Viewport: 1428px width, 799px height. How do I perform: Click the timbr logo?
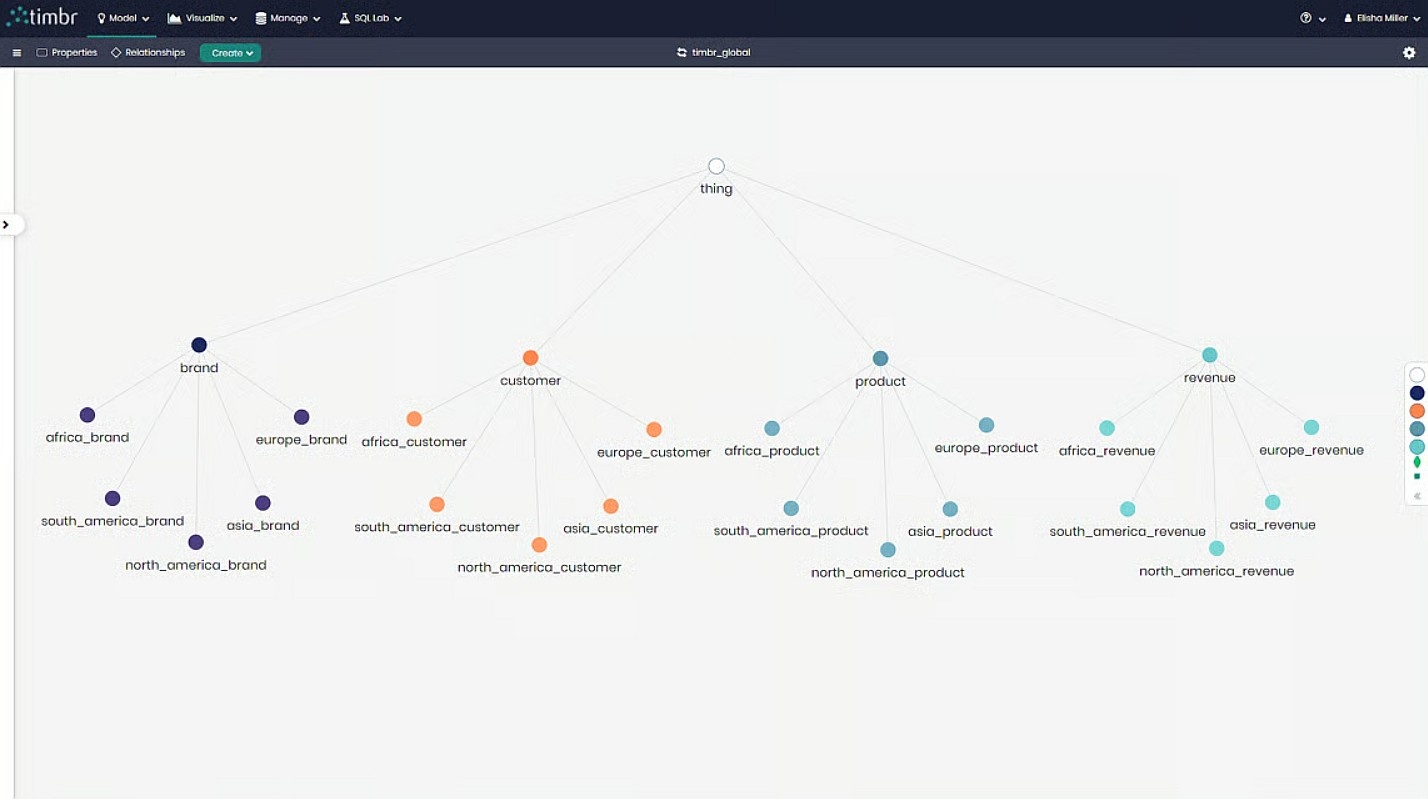click(x=44, y=17)
